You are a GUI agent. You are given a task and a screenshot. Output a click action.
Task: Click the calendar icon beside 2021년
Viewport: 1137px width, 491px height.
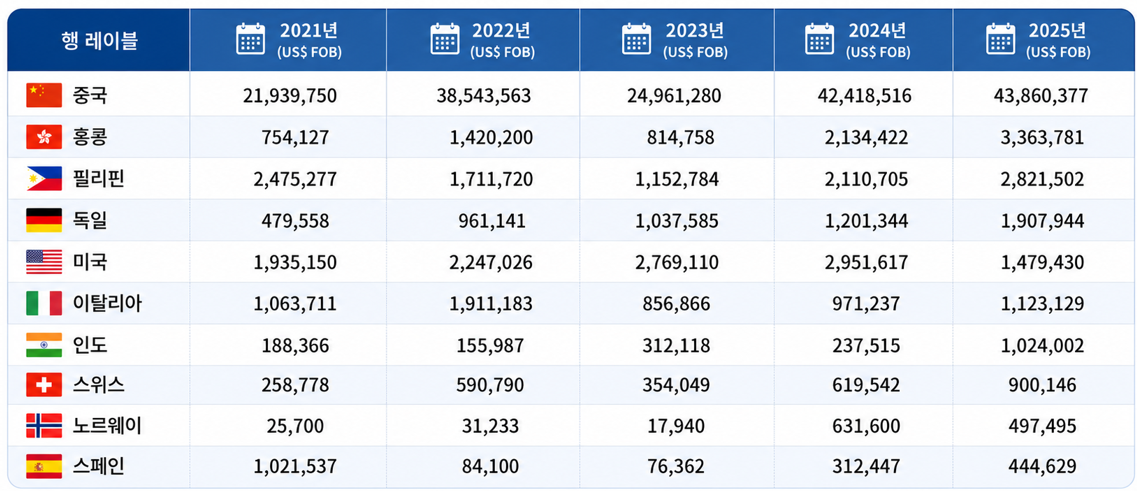click(251, 39)
